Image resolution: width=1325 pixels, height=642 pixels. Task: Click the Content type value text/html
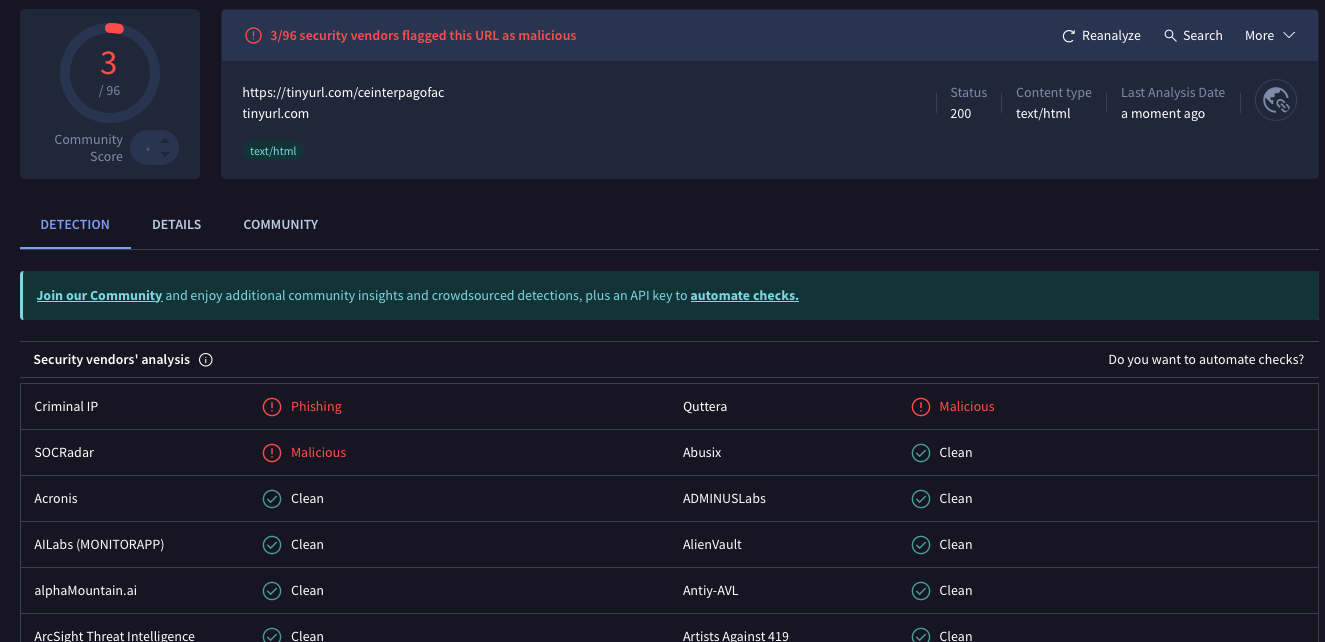point(1043,114)
